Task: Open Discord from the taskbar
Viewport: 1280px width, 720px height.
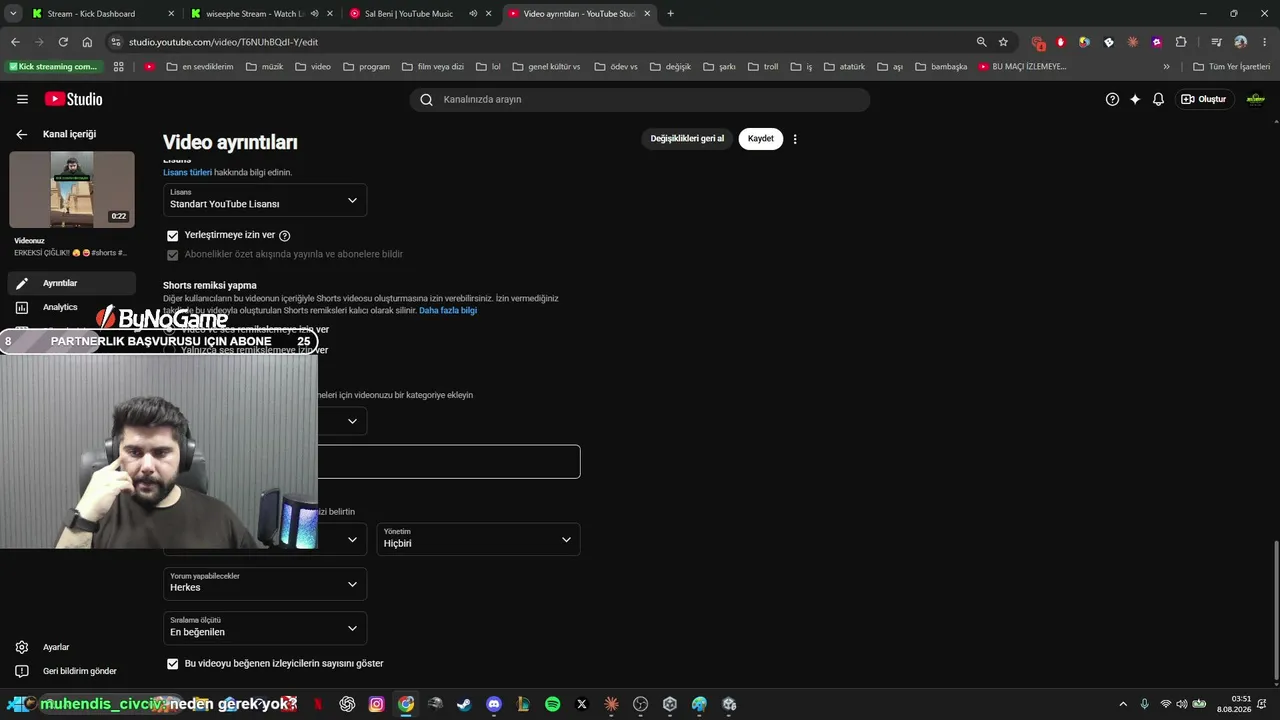Action: pyautogui.click(x=493, y=704)
